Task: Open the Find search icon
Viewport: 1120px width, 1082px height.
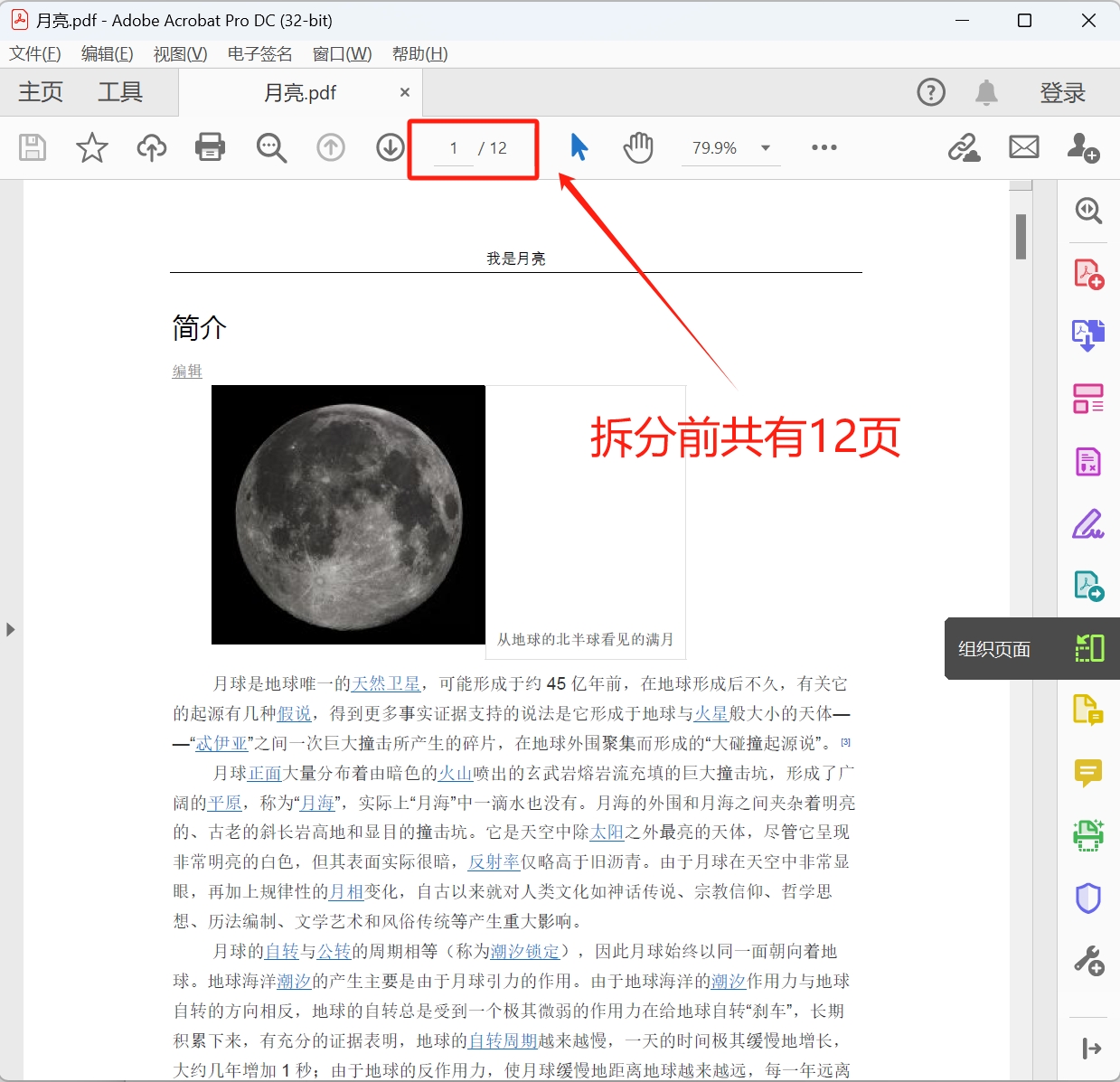Action: (271, 147)
